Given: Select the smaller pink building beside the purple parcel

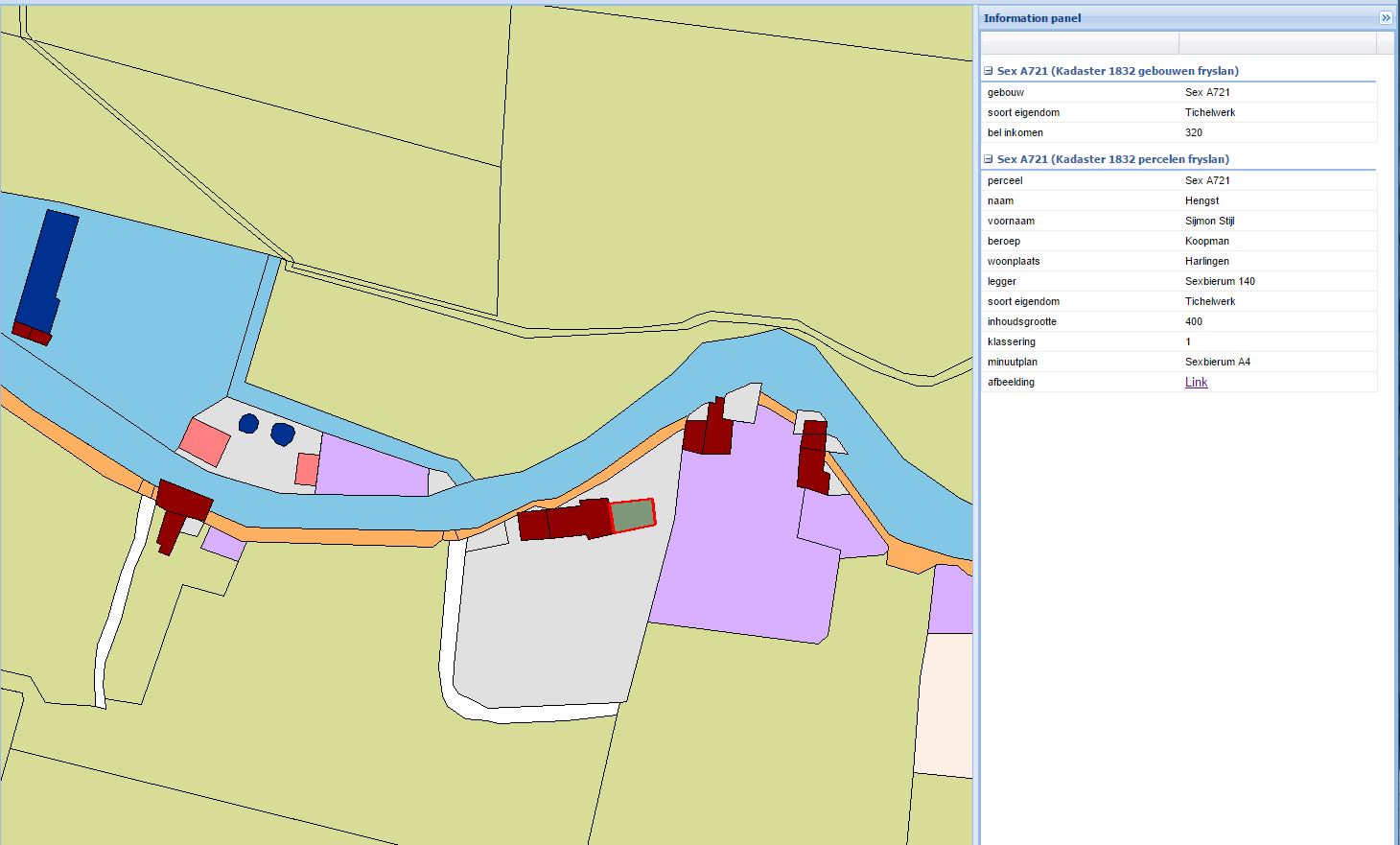Looking at the screenshot, I should 307,469.
